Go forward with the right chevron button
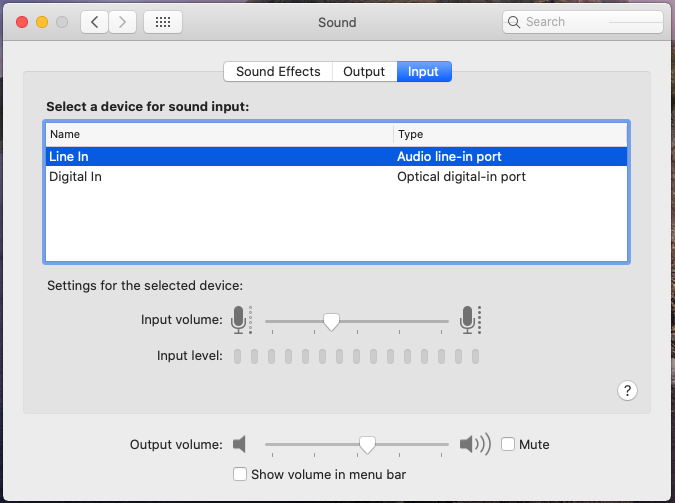This screenshot has width=675, height=503. tap(123, 22)
